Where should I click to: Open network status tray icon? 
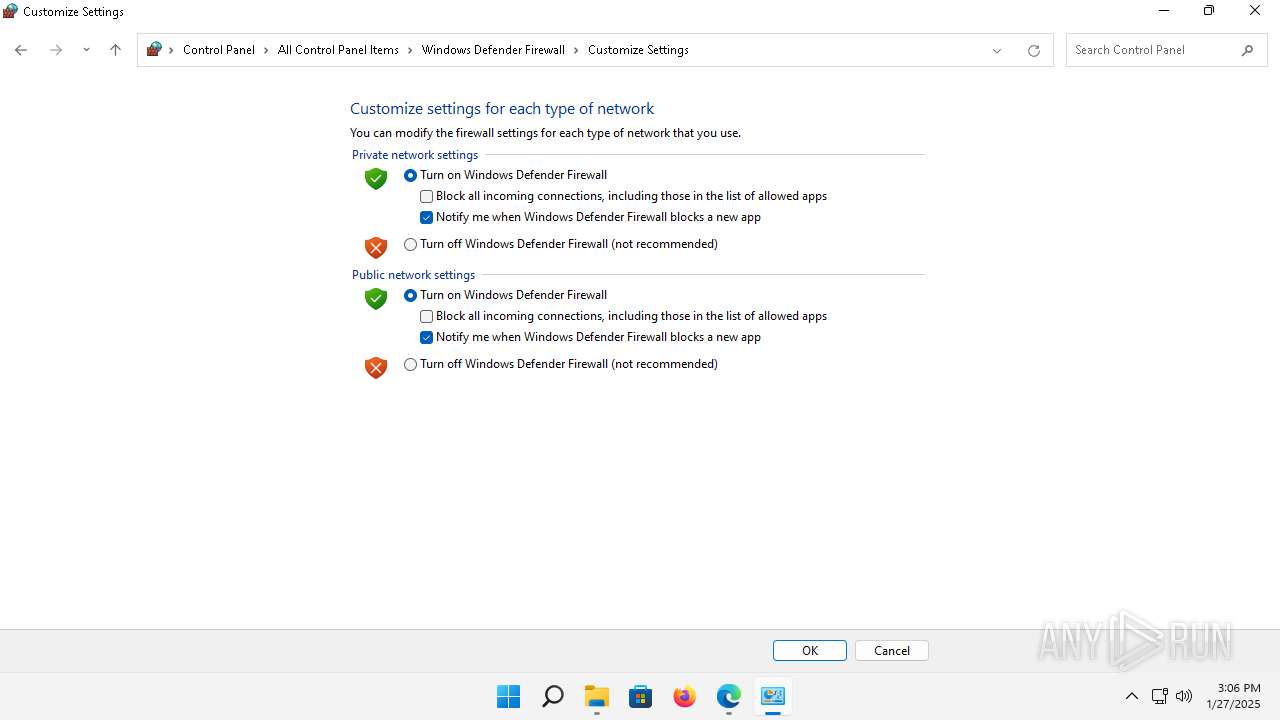pos(1160,696)
